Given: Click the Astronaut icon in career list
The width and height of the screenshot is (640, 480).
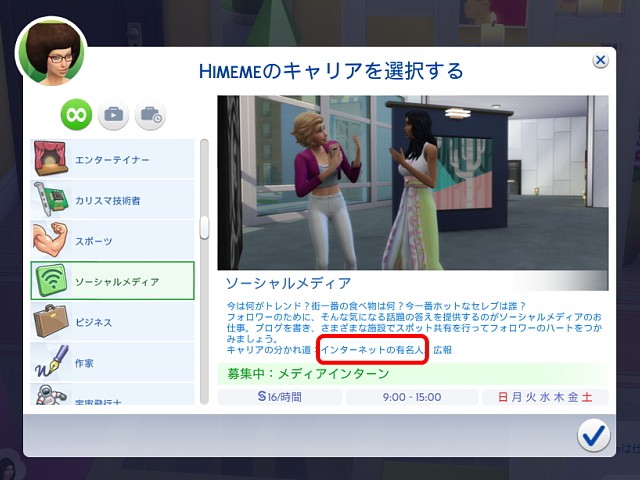Looking at the screenshot, I should [x=51, y=395].
